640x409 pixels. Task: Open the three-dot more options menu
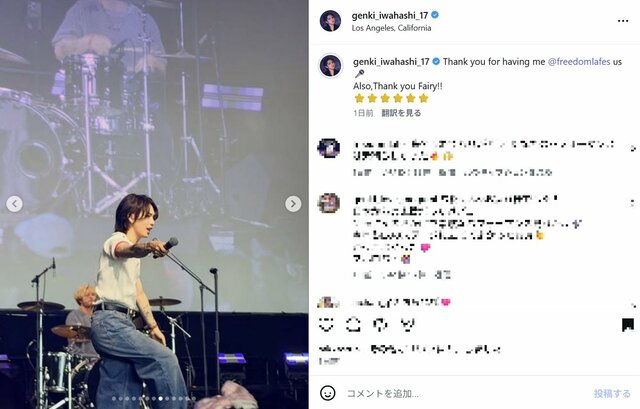(623, 21)
